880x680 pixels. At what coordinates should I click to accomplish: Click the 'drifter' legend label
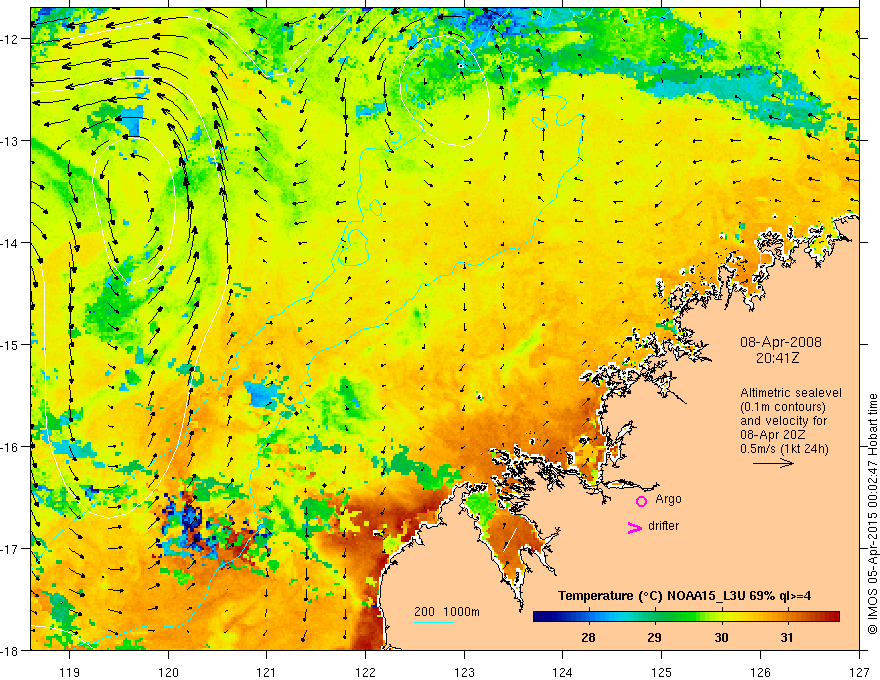663,526
